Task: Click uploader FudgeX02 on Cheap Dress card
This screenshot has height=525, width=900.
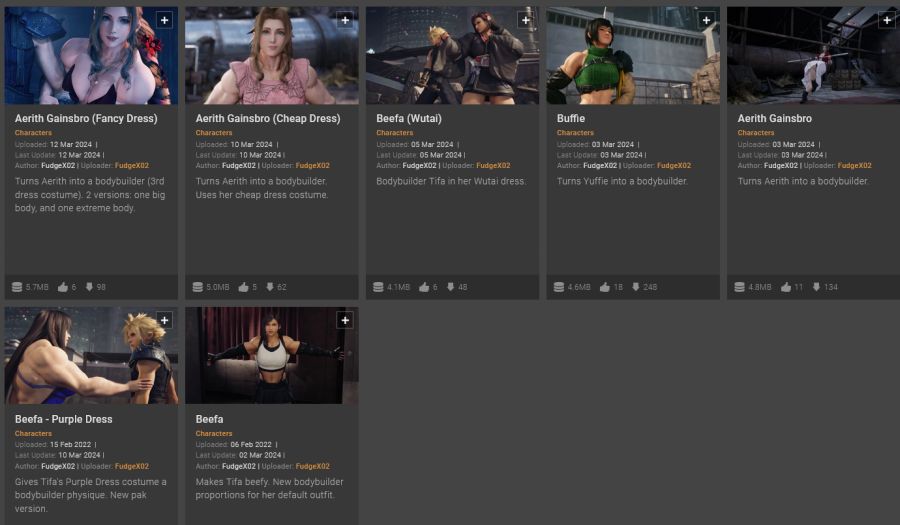Action: [313, 166]
